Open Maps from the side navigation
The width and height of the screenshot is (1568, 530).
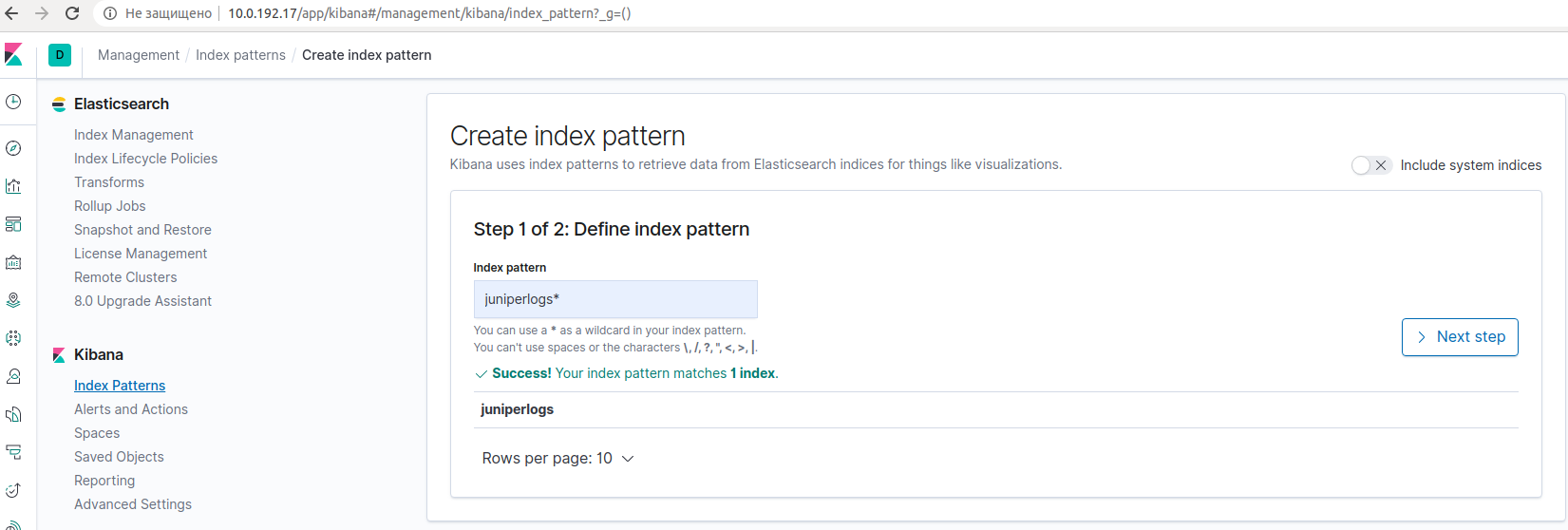(x=13, y=300)
